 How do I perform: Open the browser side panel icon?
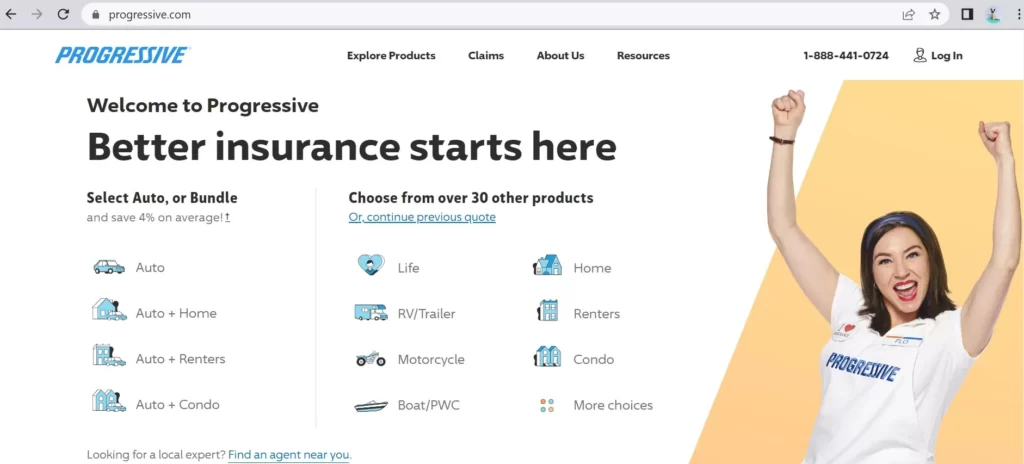tap(967, 14)
